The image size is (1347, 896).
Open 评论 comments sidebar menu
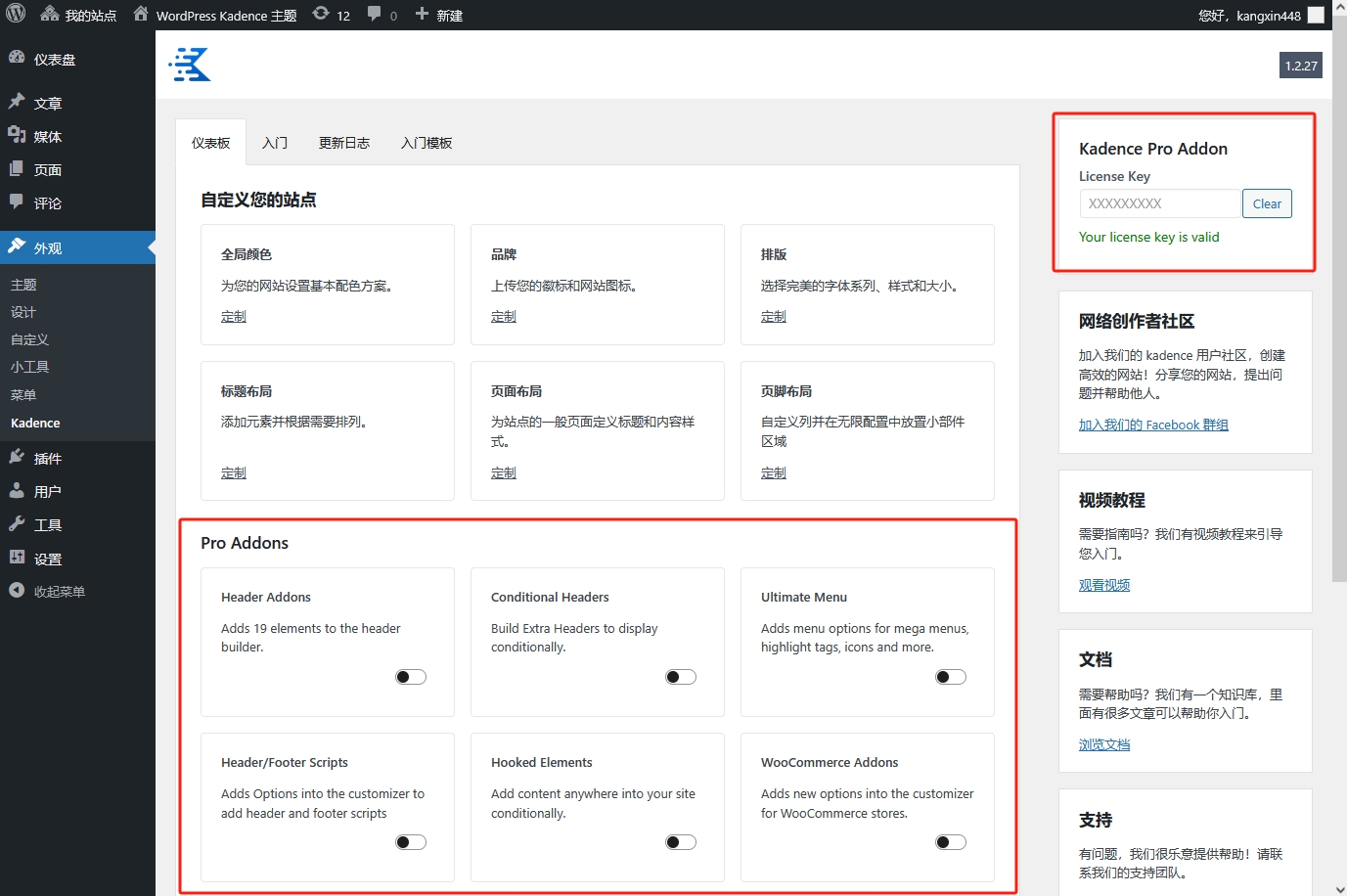click(x=77, y=202)
